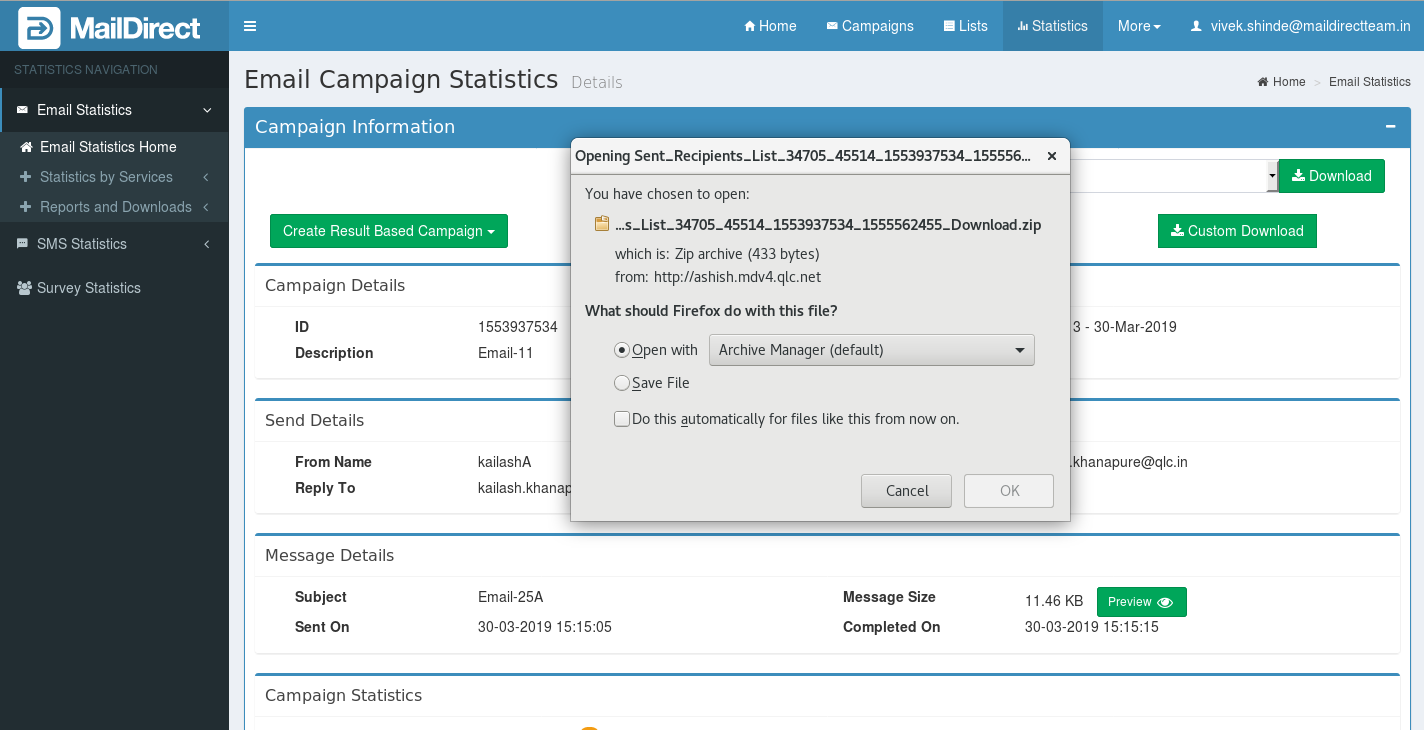The width and height of the screenshot is (1424, 730).
Task: Enable Do this automatically checkbox
Action: point(622,419)
